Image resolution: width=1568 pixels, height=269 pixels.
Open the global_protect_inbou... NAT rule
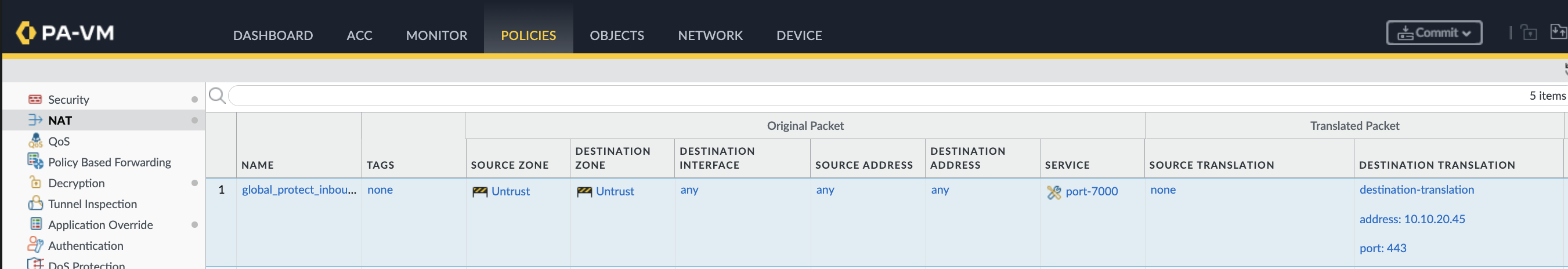pos(299,190)
